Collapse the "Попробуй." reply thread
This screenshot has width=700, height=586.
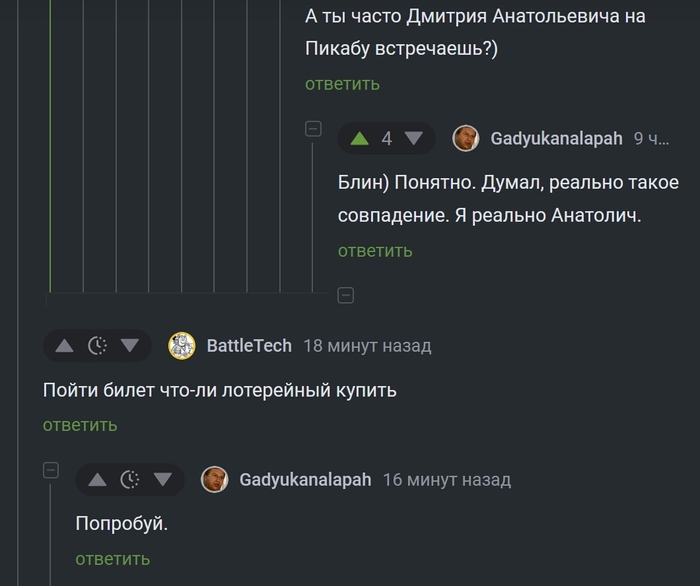point(51,470)
